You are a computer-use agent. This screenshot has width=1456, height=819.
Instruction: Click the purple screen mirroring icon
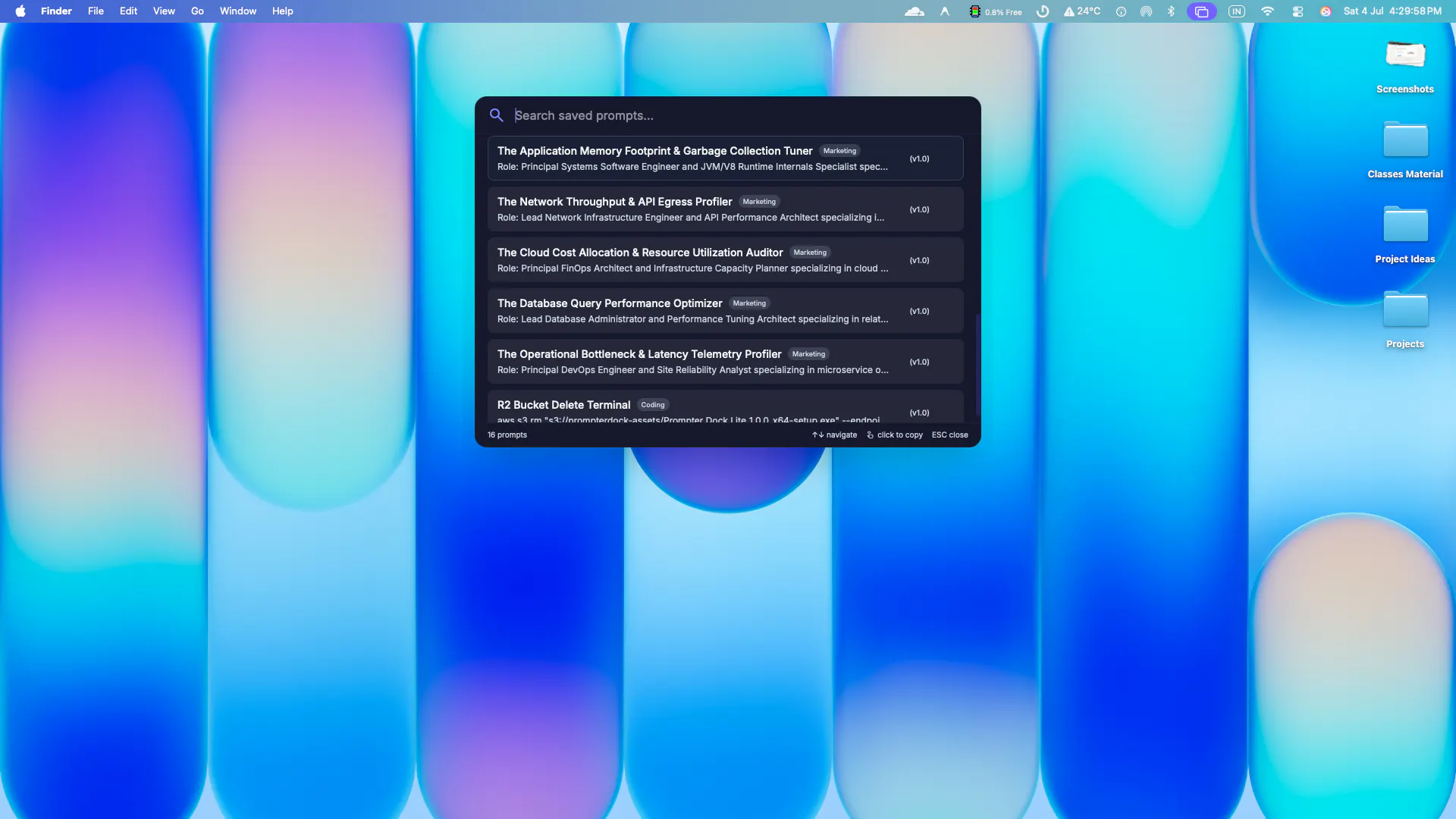pos(1201,11)
